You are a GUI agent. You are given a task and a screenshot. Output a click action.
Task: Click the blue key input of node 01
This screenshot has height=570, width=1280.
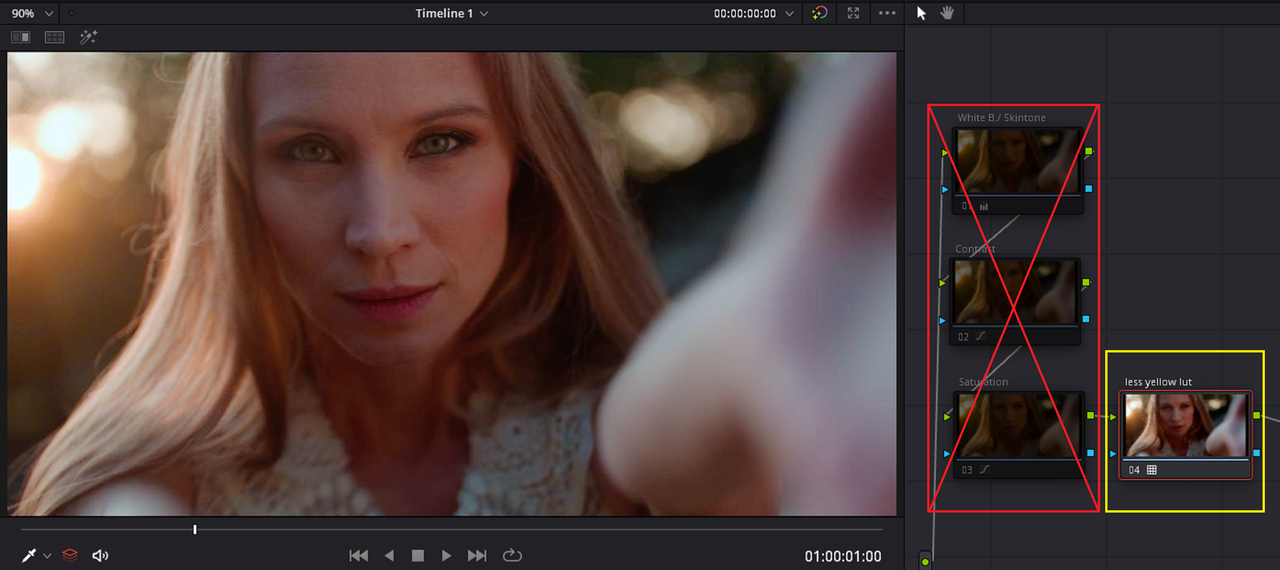945,189
